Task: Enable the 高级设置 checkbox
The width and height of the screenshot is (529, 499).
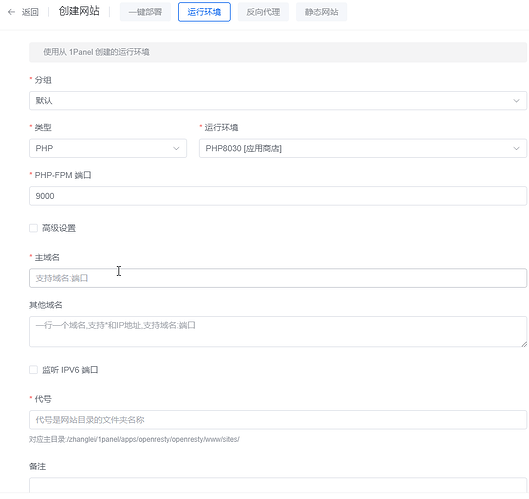Action: tap(33, 228)
